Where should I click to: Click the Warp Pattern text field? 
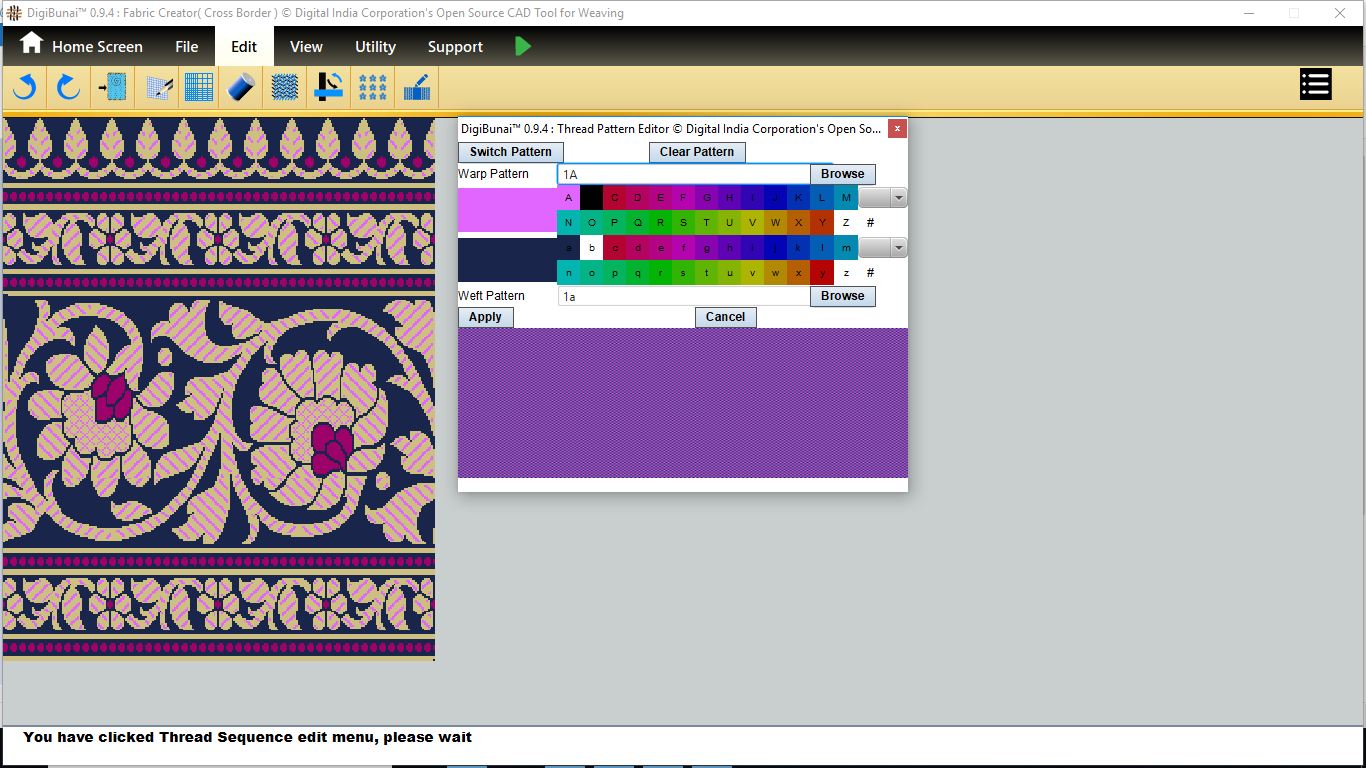coord(683,175)
